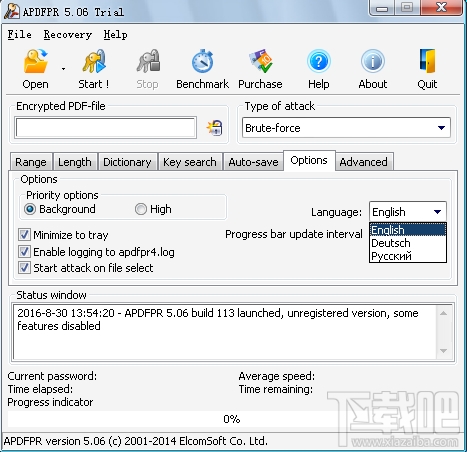Select the Options tab
Screen dimensions: 467x452
point(309,160)
